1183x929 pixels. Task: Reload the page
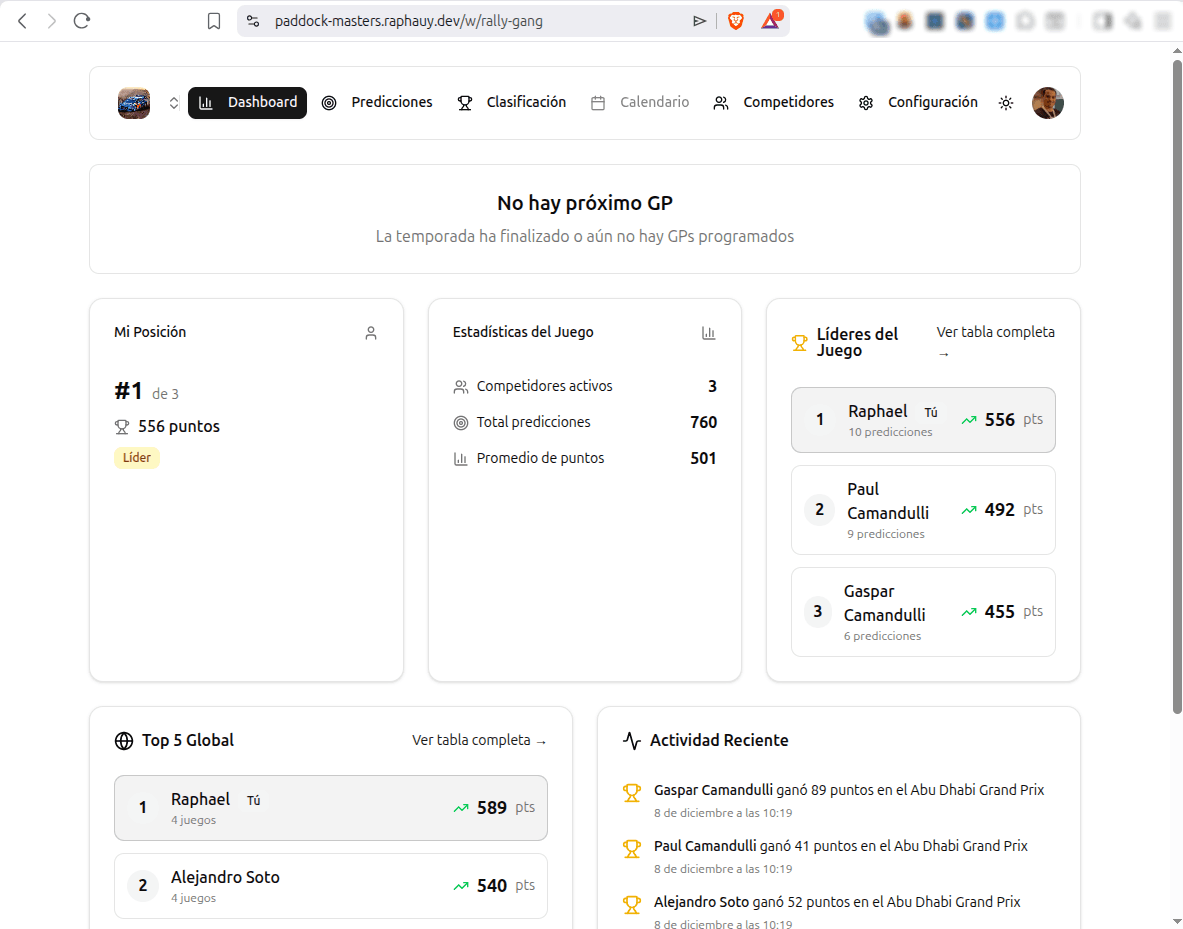pyautogui.click(x=82, y=21)
